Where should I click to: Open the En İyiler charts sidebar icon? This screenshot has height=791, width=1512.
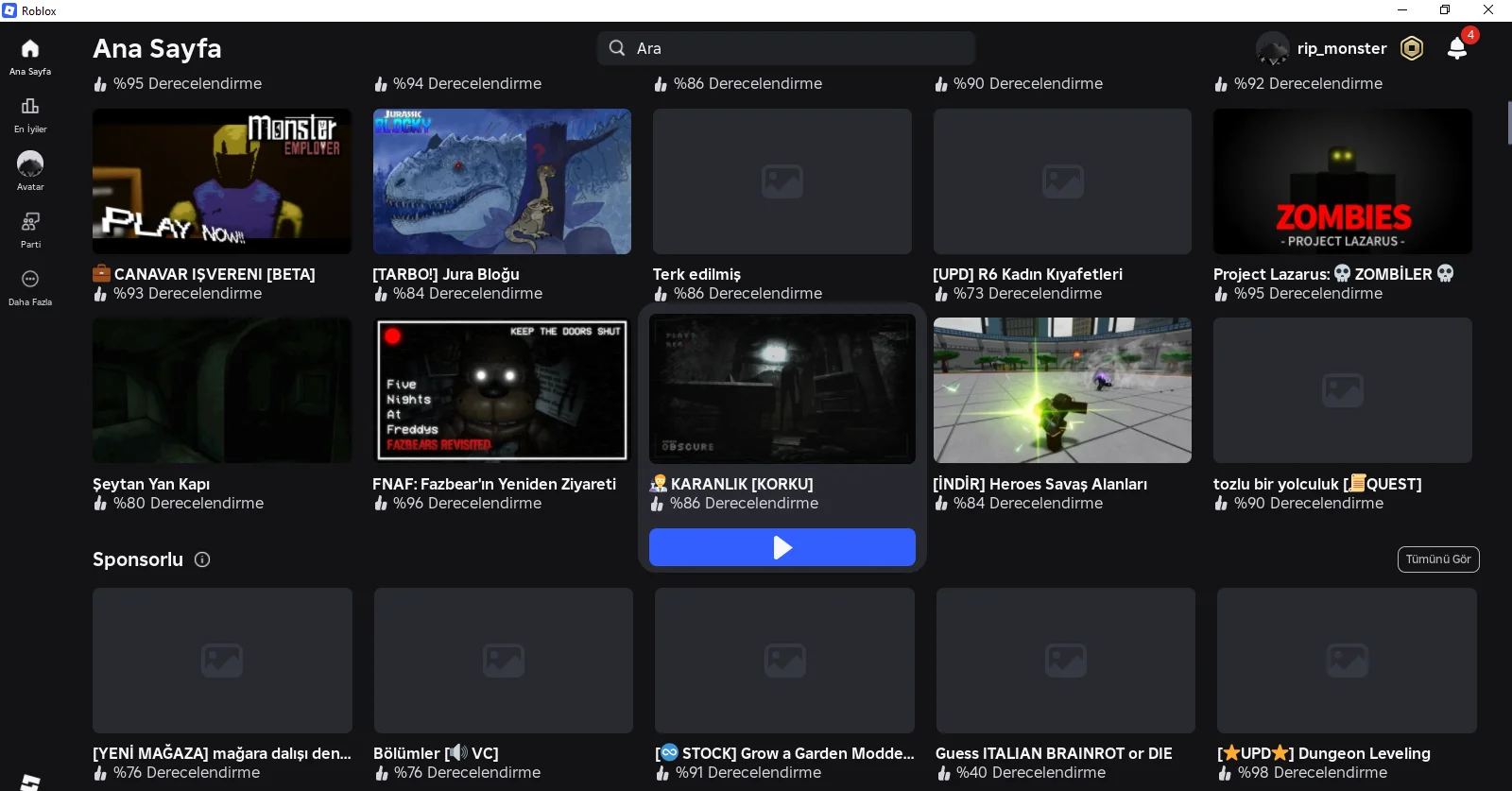[30, 106]
